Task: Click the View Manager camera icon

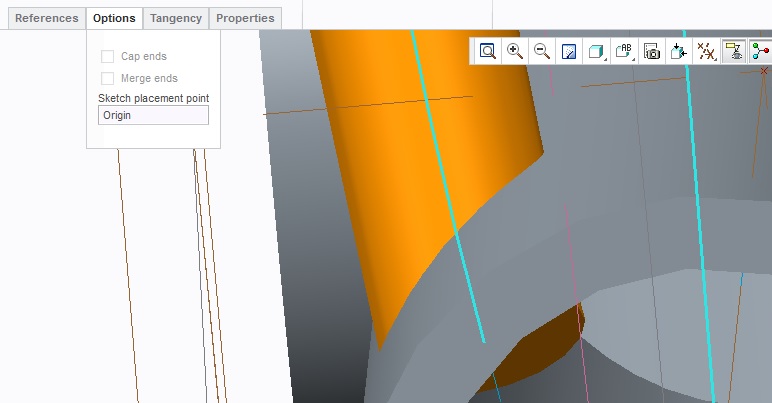Action: pos(652,51)
